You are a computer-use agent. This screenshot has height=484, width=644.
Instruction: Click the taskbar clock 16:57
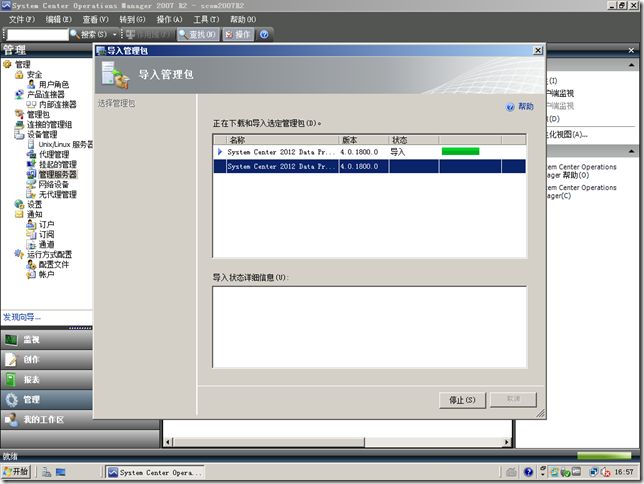tap(624, 472)
